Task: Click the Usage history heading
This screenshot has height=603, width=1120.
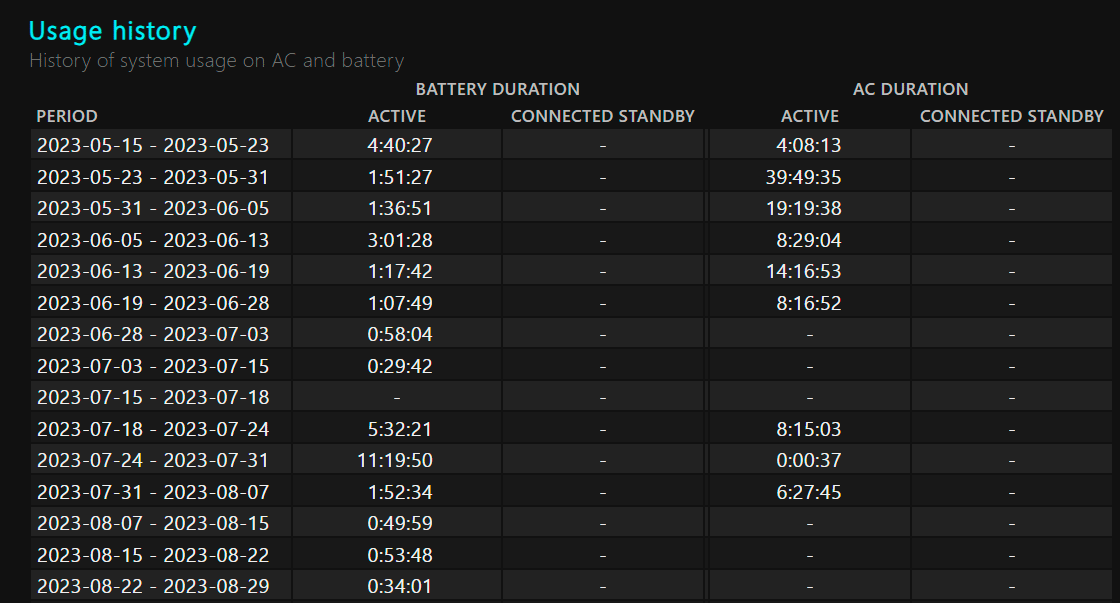Action: [x=112, y=31]
